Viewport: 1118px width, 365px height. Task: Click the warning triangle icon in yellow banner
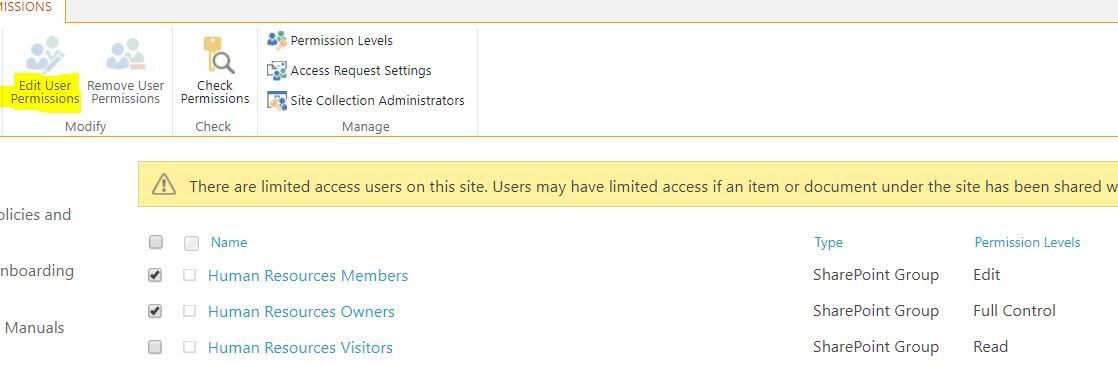click(164, 185)
